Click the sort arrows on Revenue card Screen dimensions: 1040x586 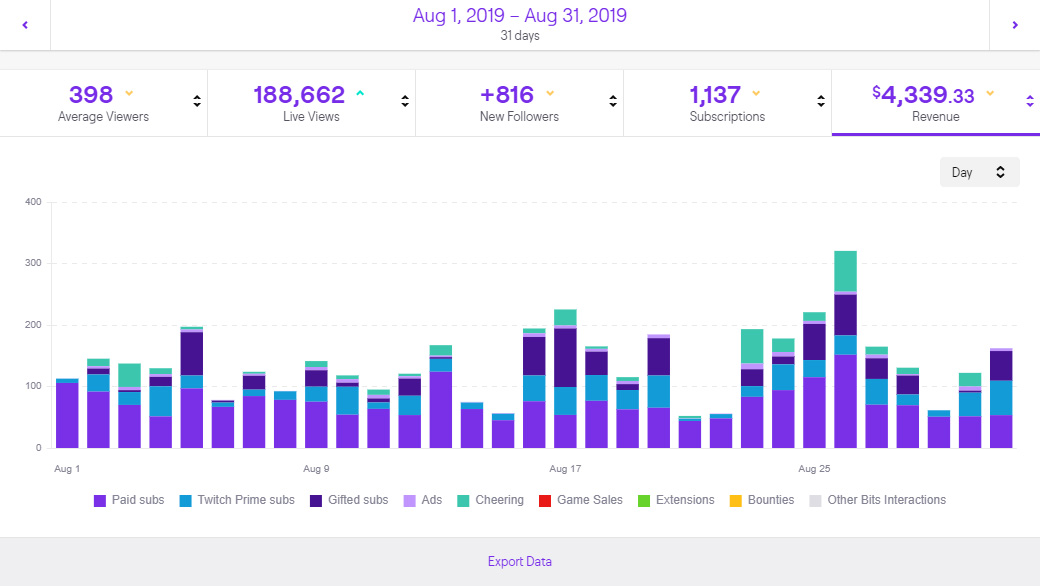tap(1028, 101)
